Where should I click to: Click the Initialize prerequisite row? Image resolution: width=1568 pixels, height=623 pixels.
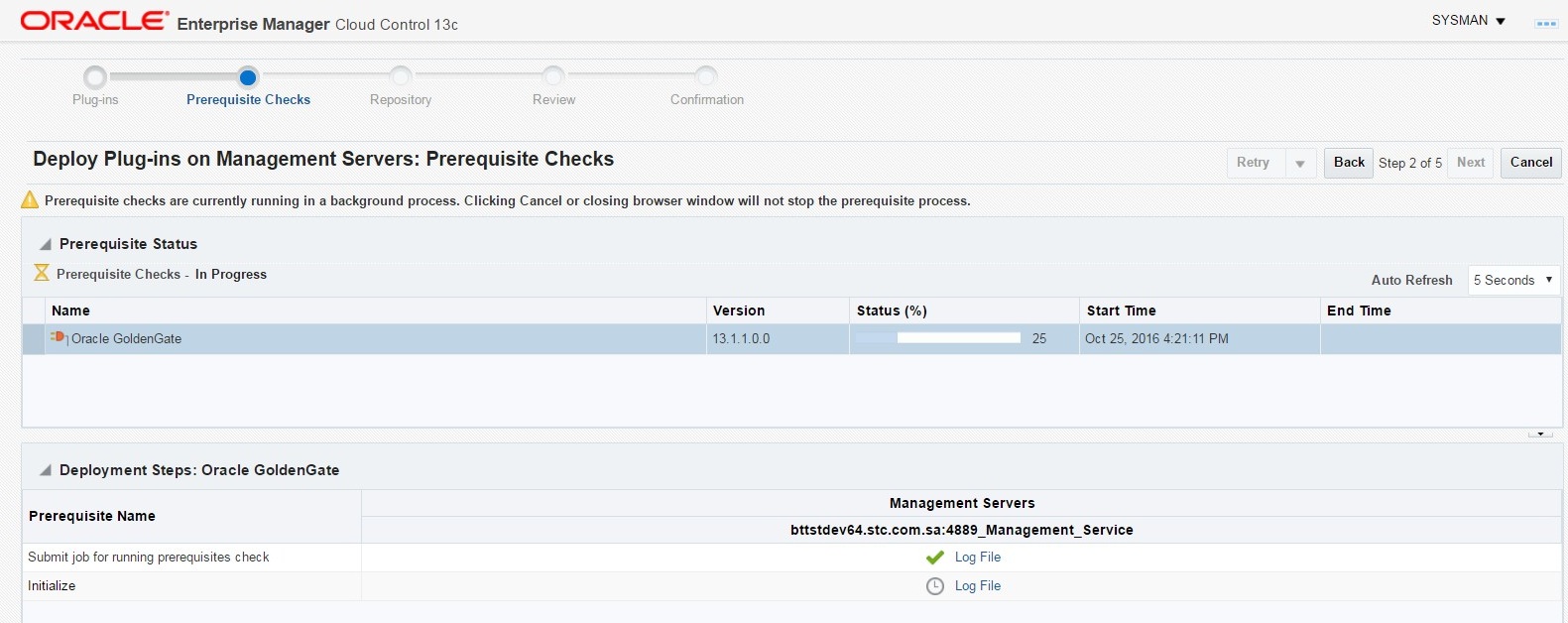[x=791, y=586]
